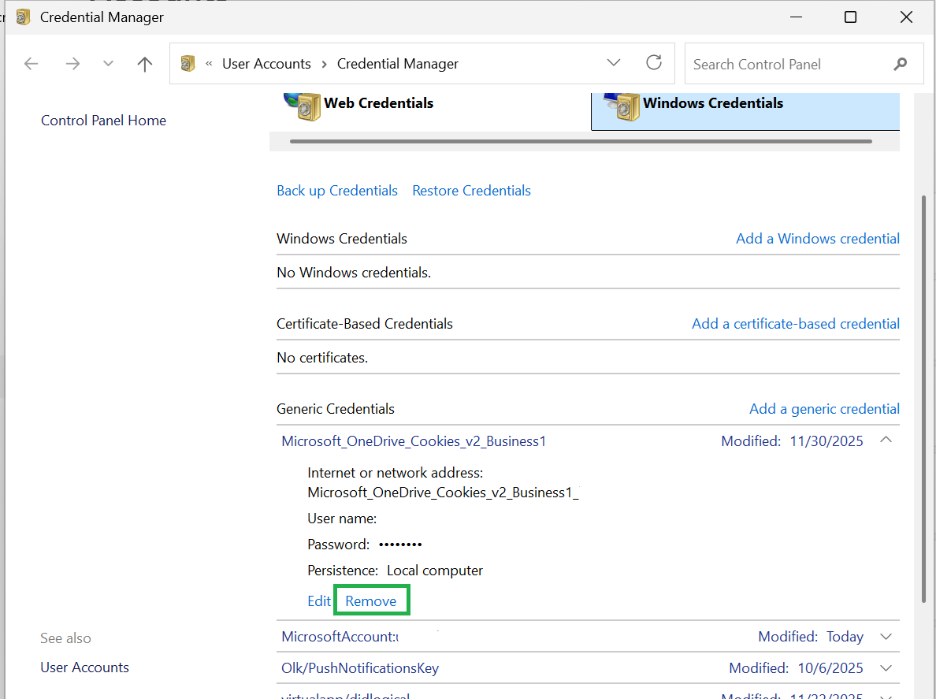936x699 pixels.
Task: Click Back up Credentials
Action: pos(337,191)
